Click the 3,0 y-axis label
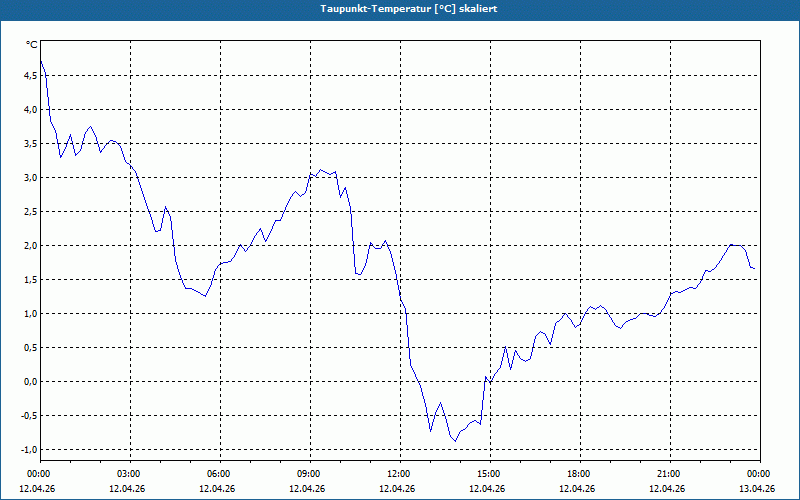The image size is (800, 500). click(x=31, y=178)
